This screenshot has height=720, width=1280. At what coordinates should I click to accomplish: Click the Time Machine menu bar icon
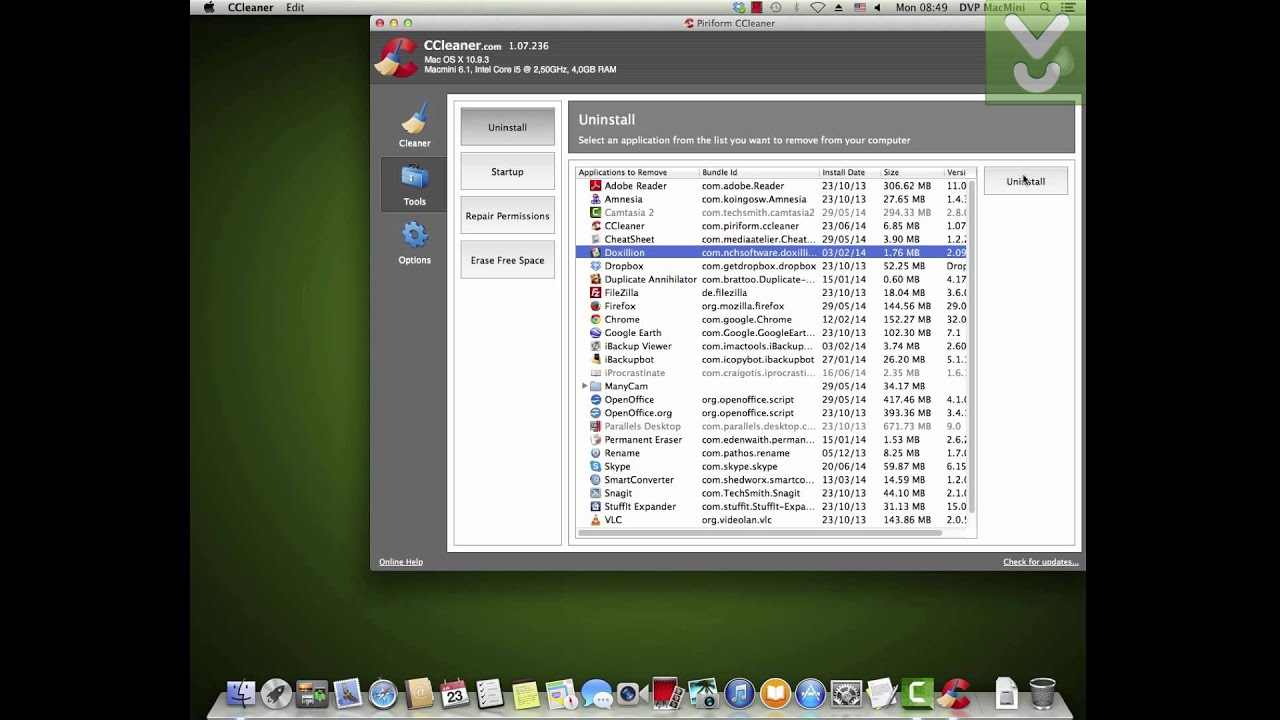(776, 7)
